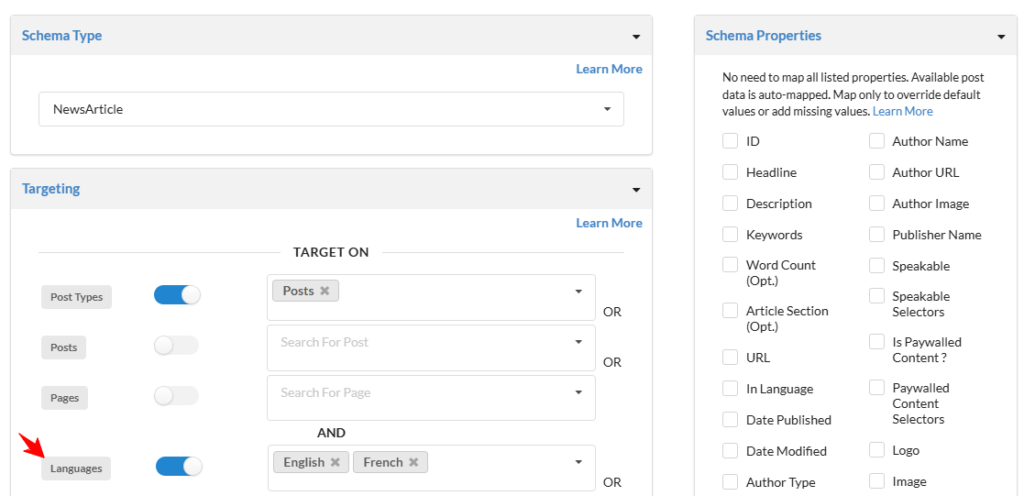Tick the Is Paywalled Content checkbox
This screenshot has height=496, width=1024.
click(x=877, y=342)
